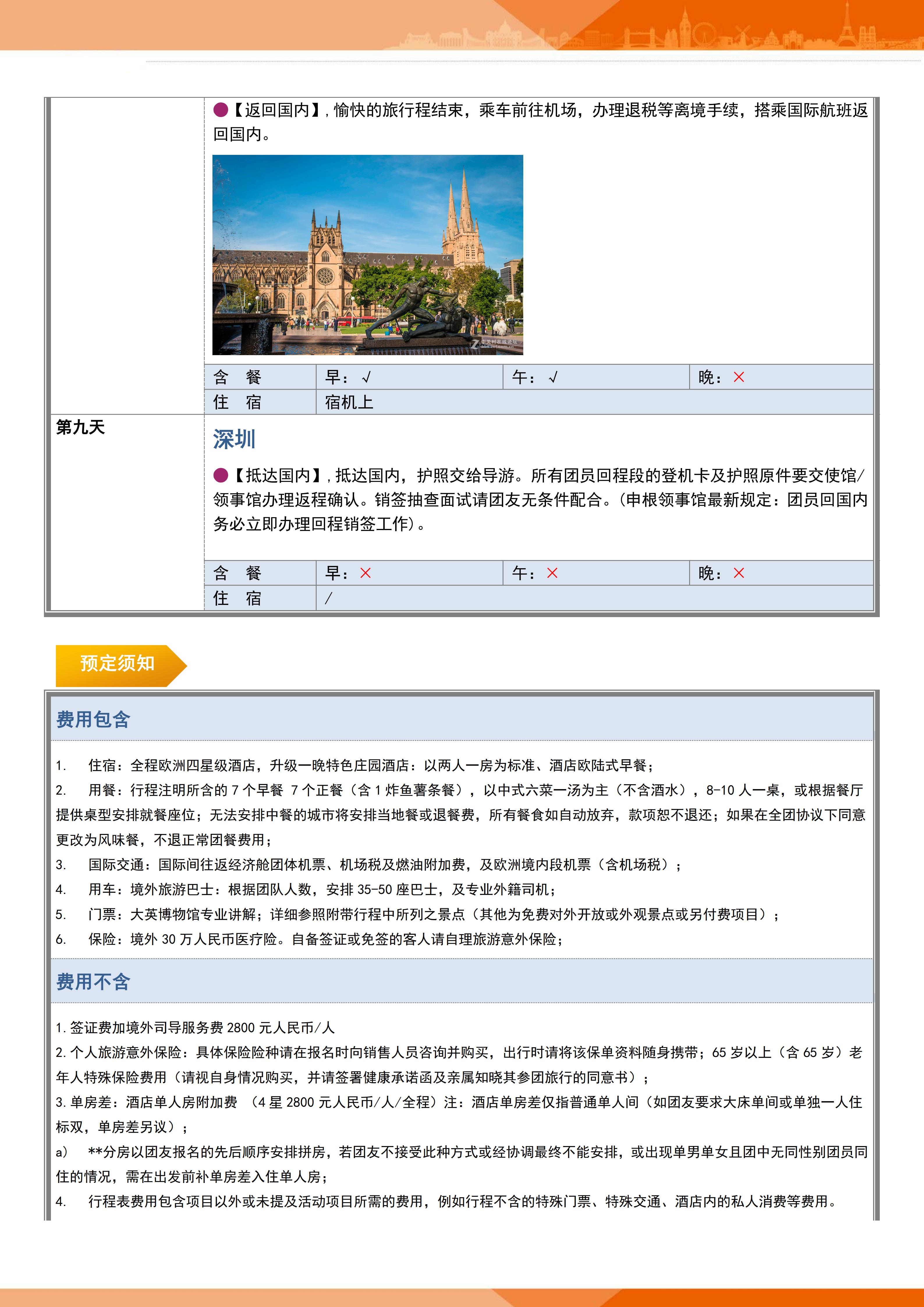Click the purple bullet before 【抵达国内】
The image size is (924, 1307).
[221, 475]
